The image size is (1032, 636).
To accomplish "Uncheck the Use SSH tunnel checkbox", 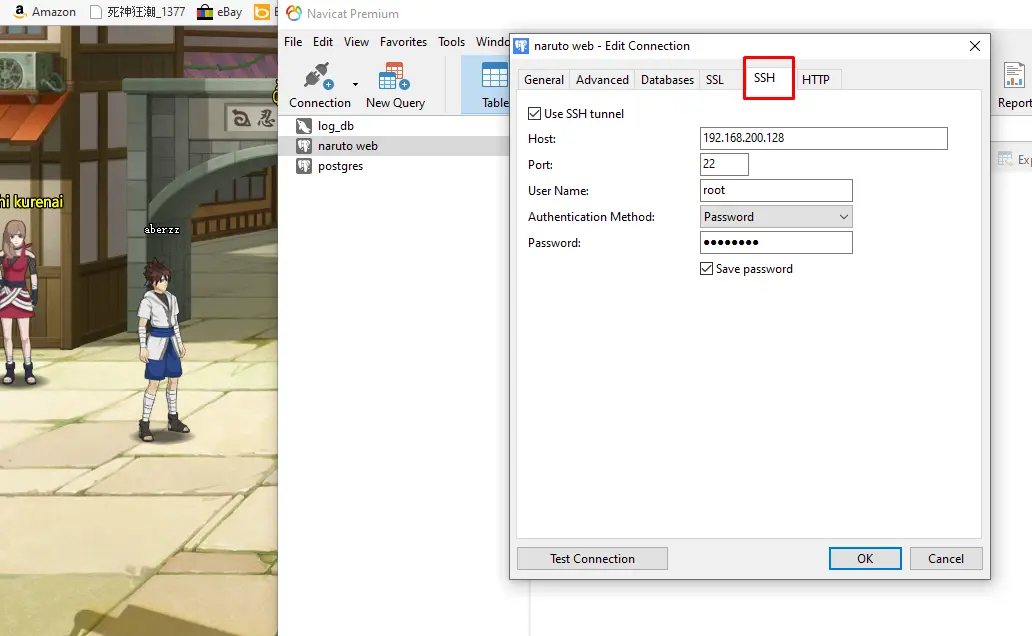I will click(x=534, y=114).
